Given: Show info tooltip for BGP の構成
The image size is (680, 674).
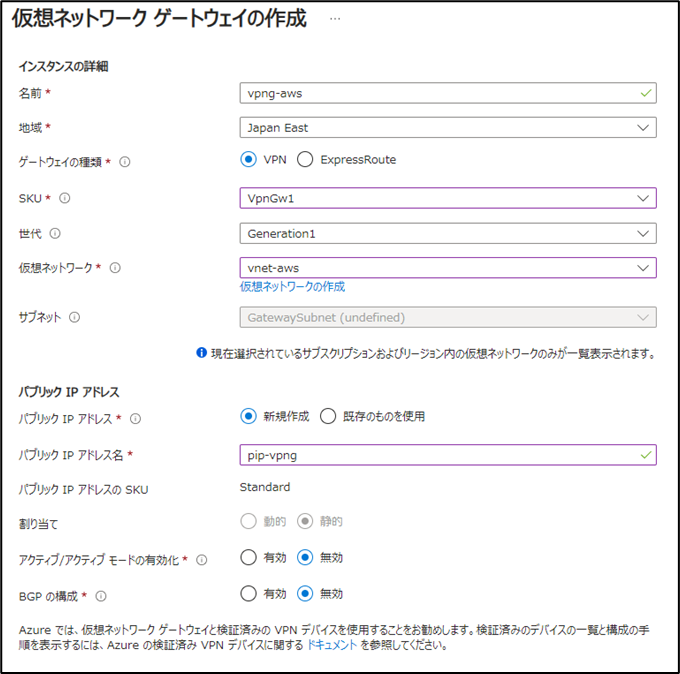Looking at the screenshot, I should pyautogui.click(x=101, y=596).
